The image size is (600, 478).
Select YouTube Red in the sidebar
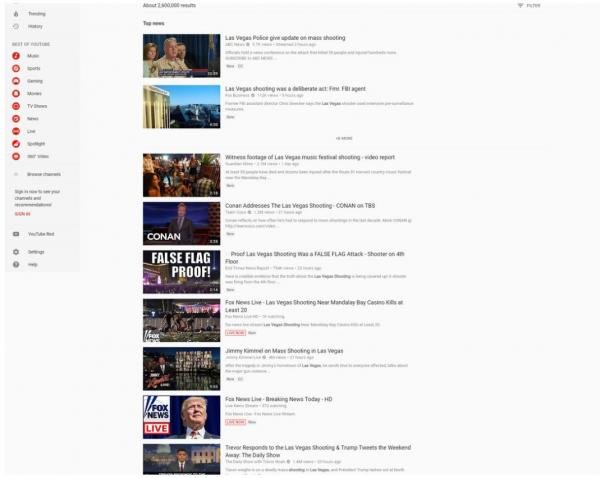coord(41,234)
